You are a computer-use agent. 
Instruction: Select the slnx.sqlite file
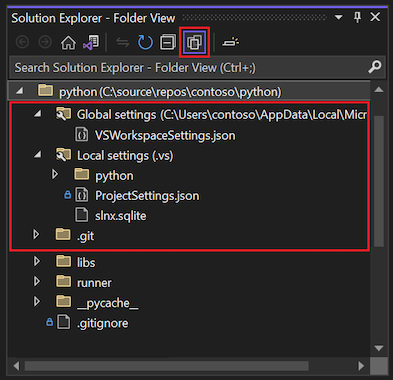pos(120,216)
